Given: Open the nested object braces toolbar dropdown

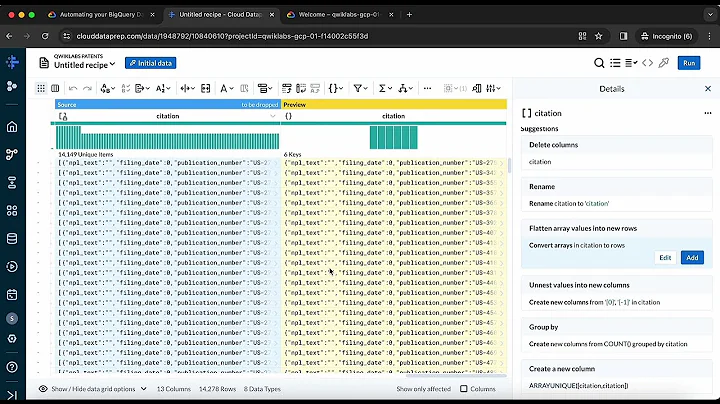Looking at the screenshot, I should tap(336, 88).
